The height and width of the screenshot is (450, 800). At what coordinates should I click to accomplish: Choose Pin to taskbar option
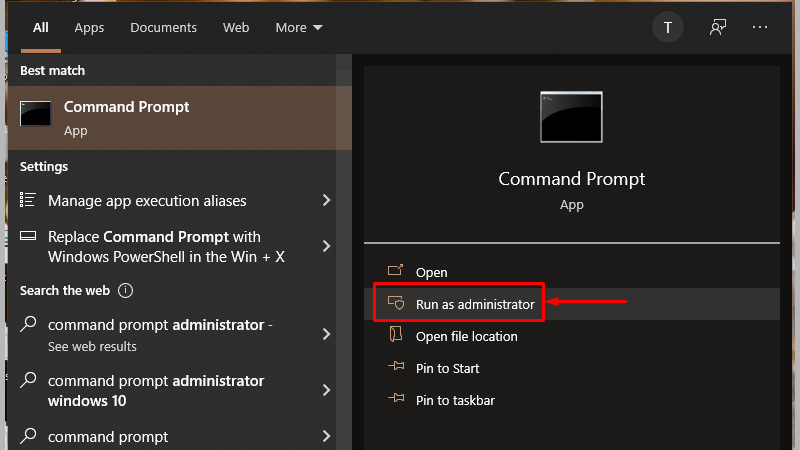point(455,400)
